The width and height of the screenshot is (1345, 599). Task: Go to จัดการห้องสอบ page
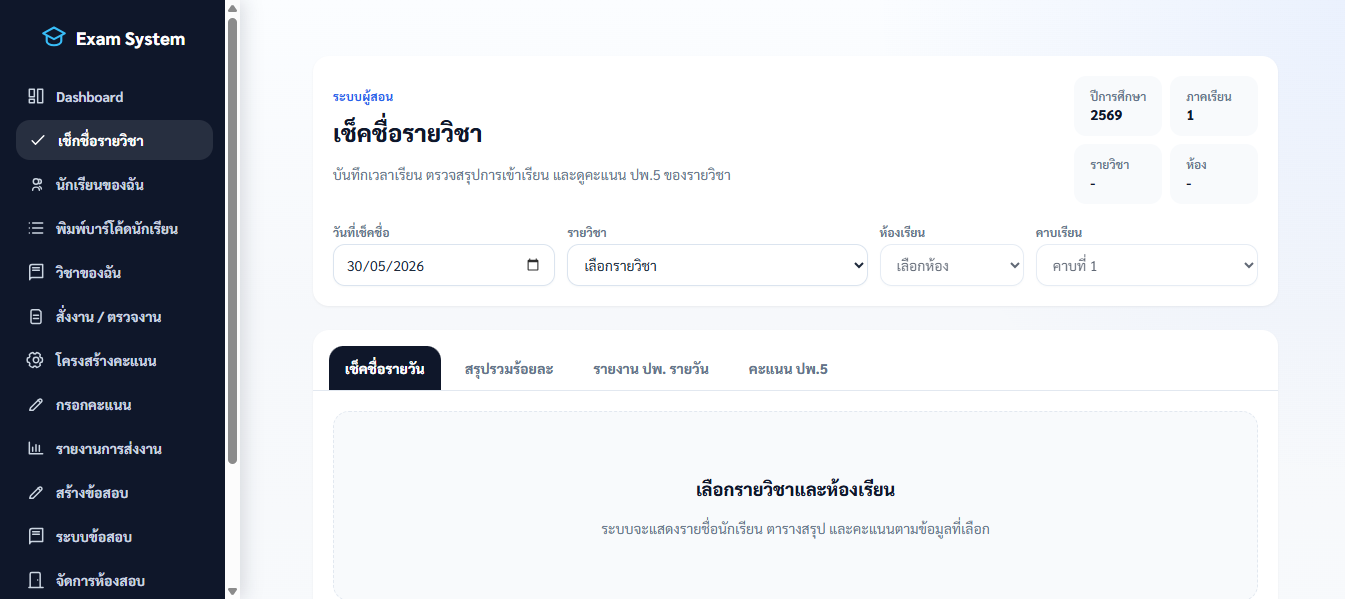[114, 581]
